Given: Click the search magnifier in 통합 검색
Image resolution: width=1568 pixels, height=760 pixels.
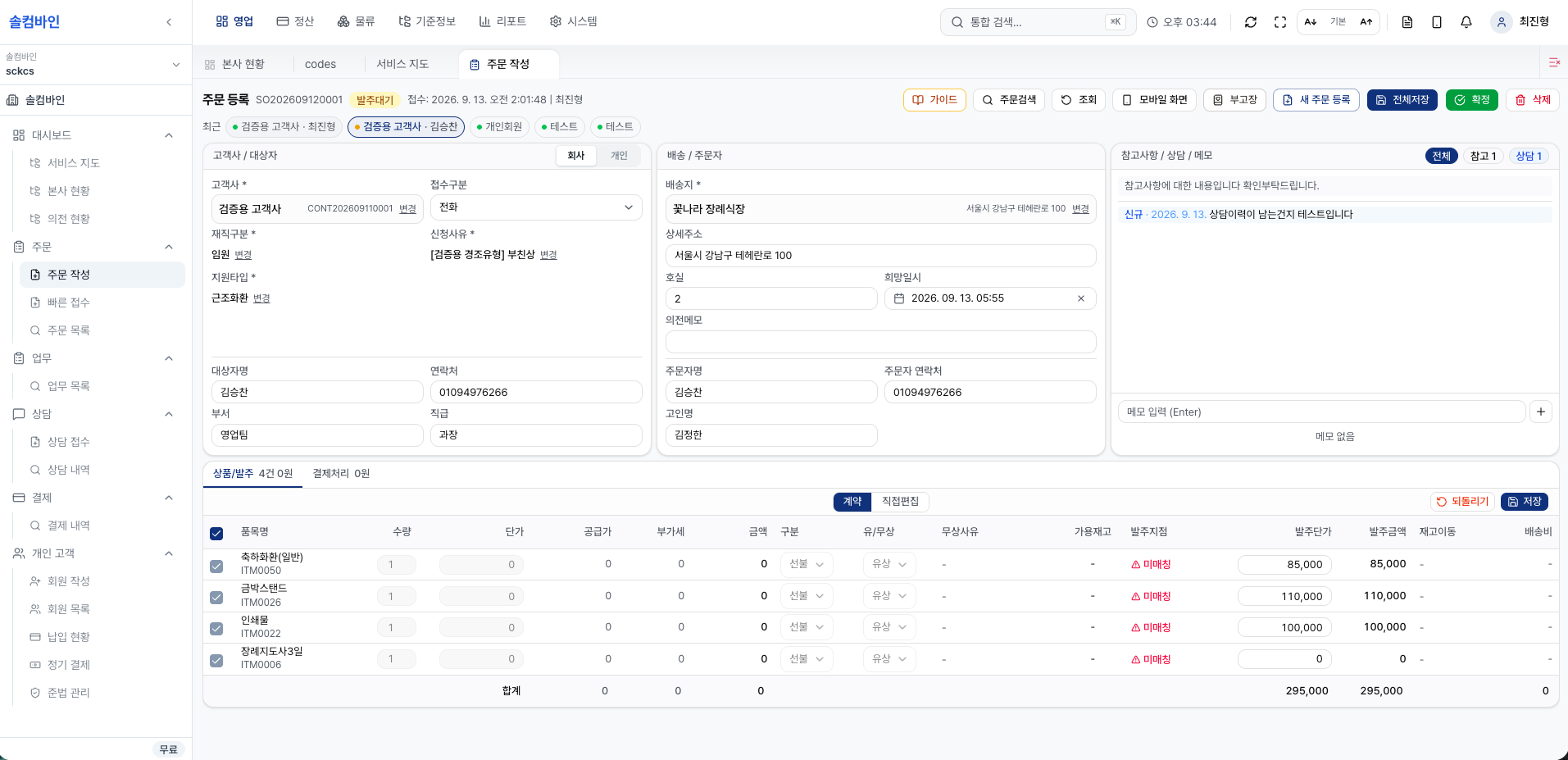Looking at the screenshot, I should 957,22.
